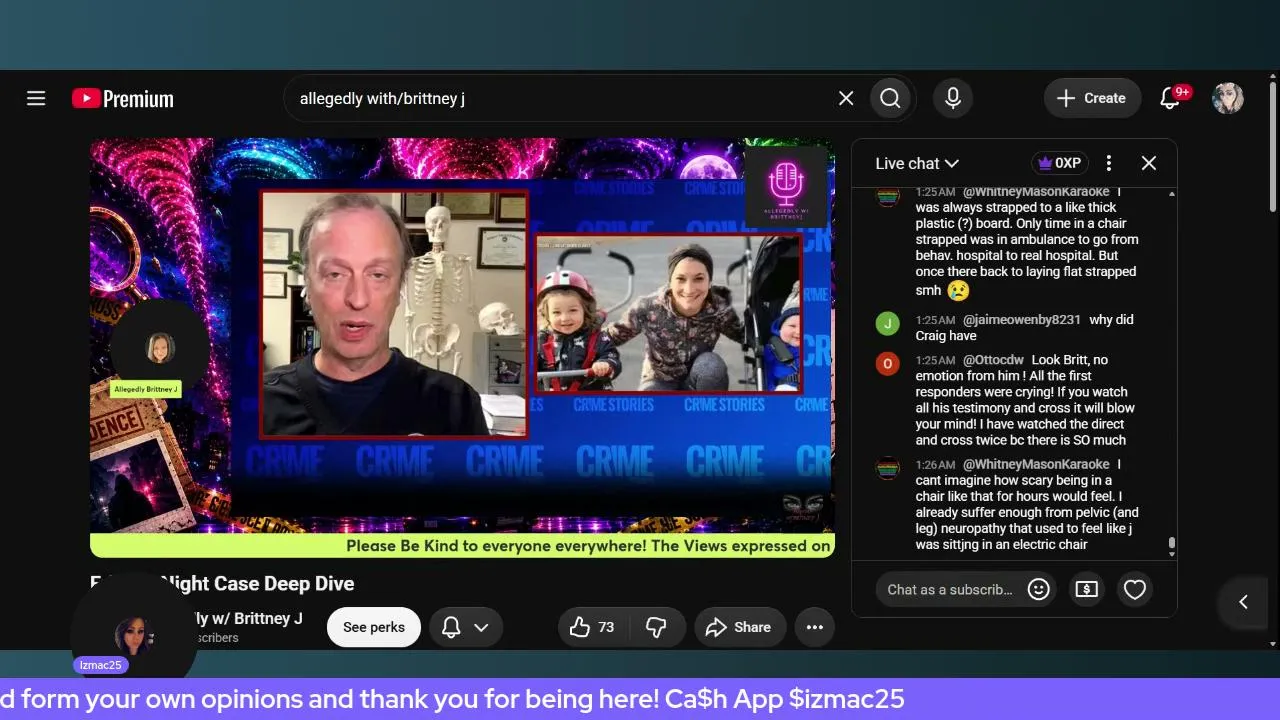Expand the Live chat mode dropdown
The width and height of the screenshot is (1280, 720).
[917, 163]
